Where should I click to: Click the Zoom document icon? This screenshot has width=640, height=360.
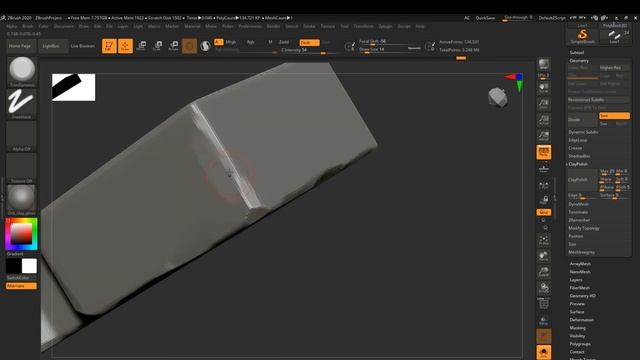[544, 104]
